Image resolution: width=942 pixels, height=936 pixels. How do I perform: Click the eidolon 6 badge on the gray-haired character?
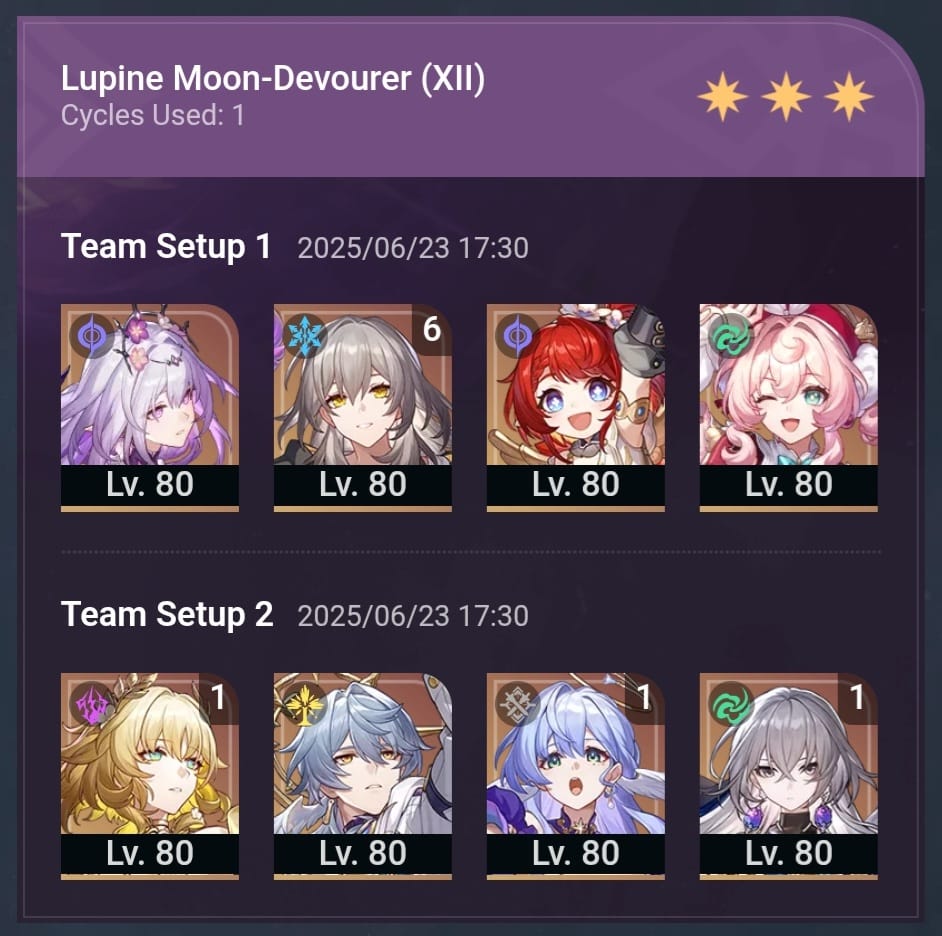click(432, 329)
